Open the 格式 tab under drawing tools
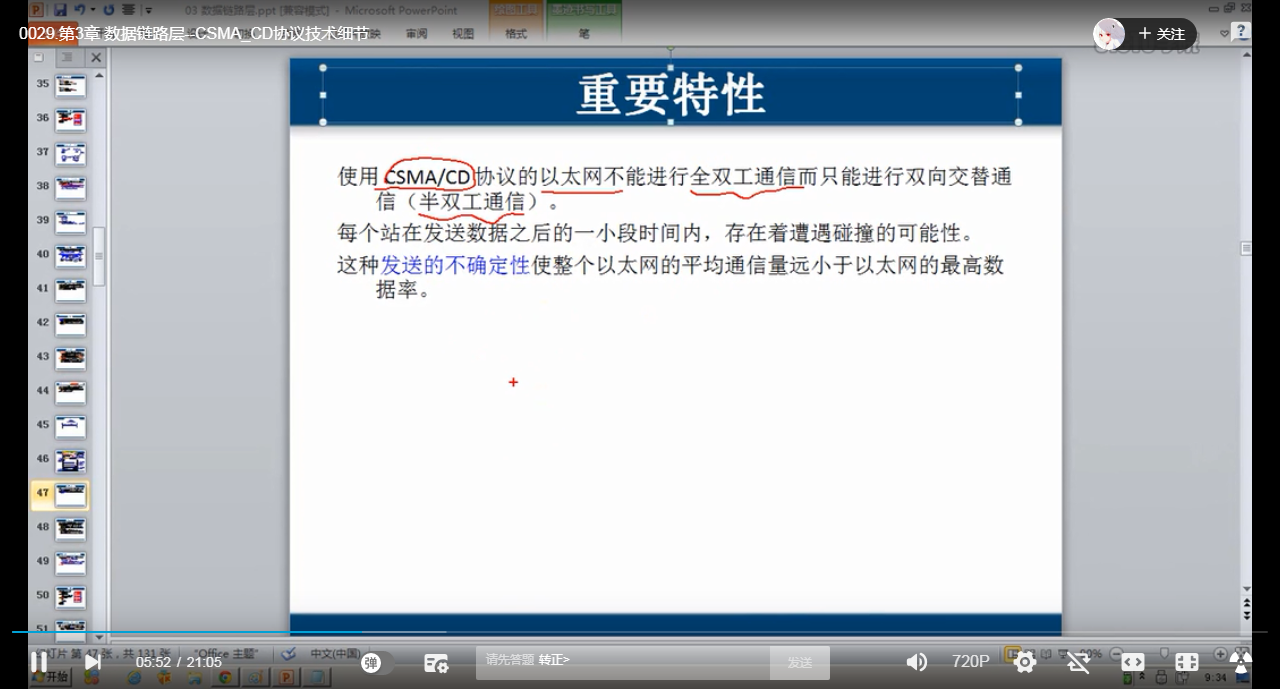The image size is (1280, 689). coord(516,33)
